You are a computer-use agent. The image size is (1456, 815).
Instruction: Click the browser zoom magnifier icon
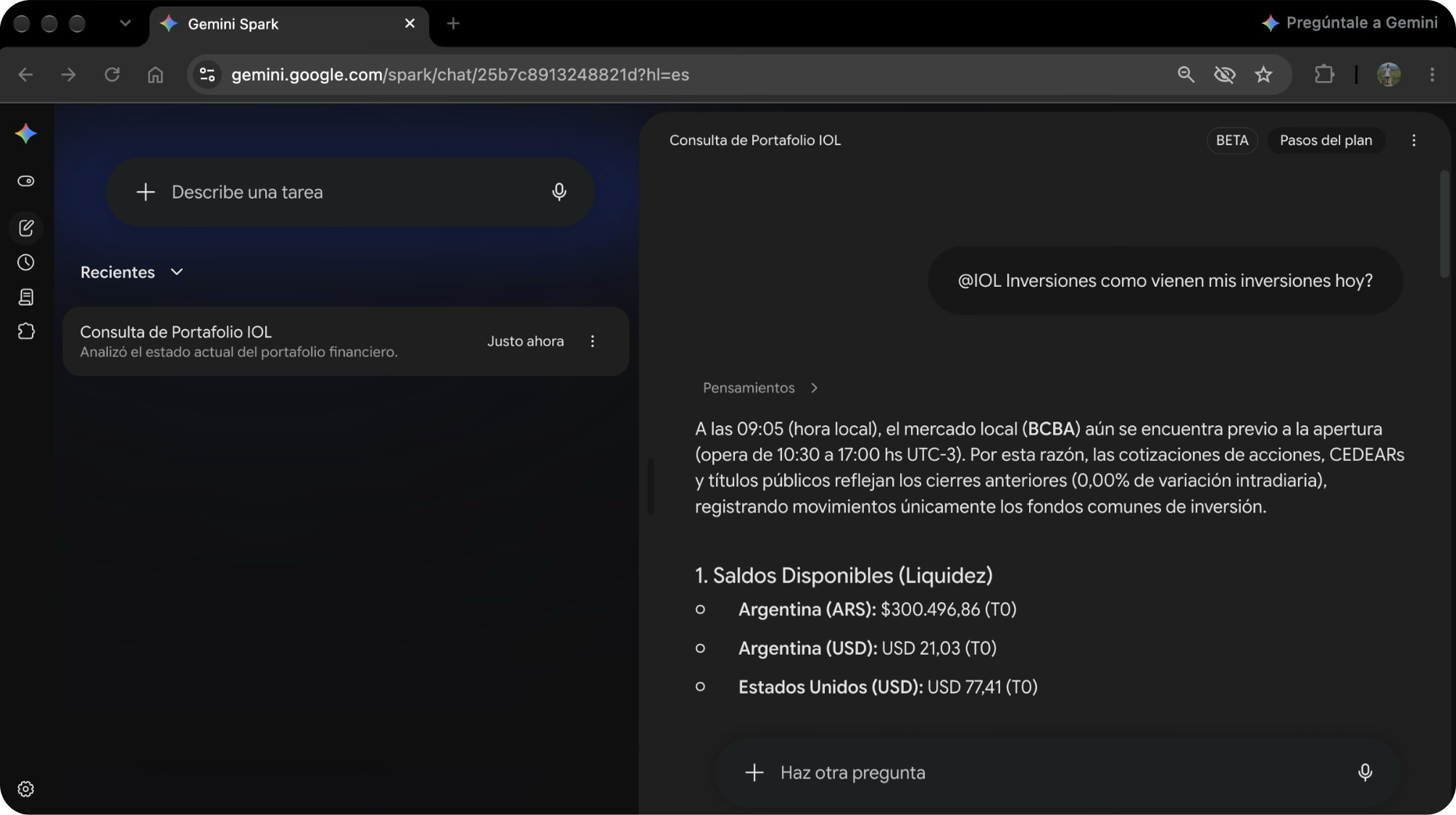[x=1186, y=75]
